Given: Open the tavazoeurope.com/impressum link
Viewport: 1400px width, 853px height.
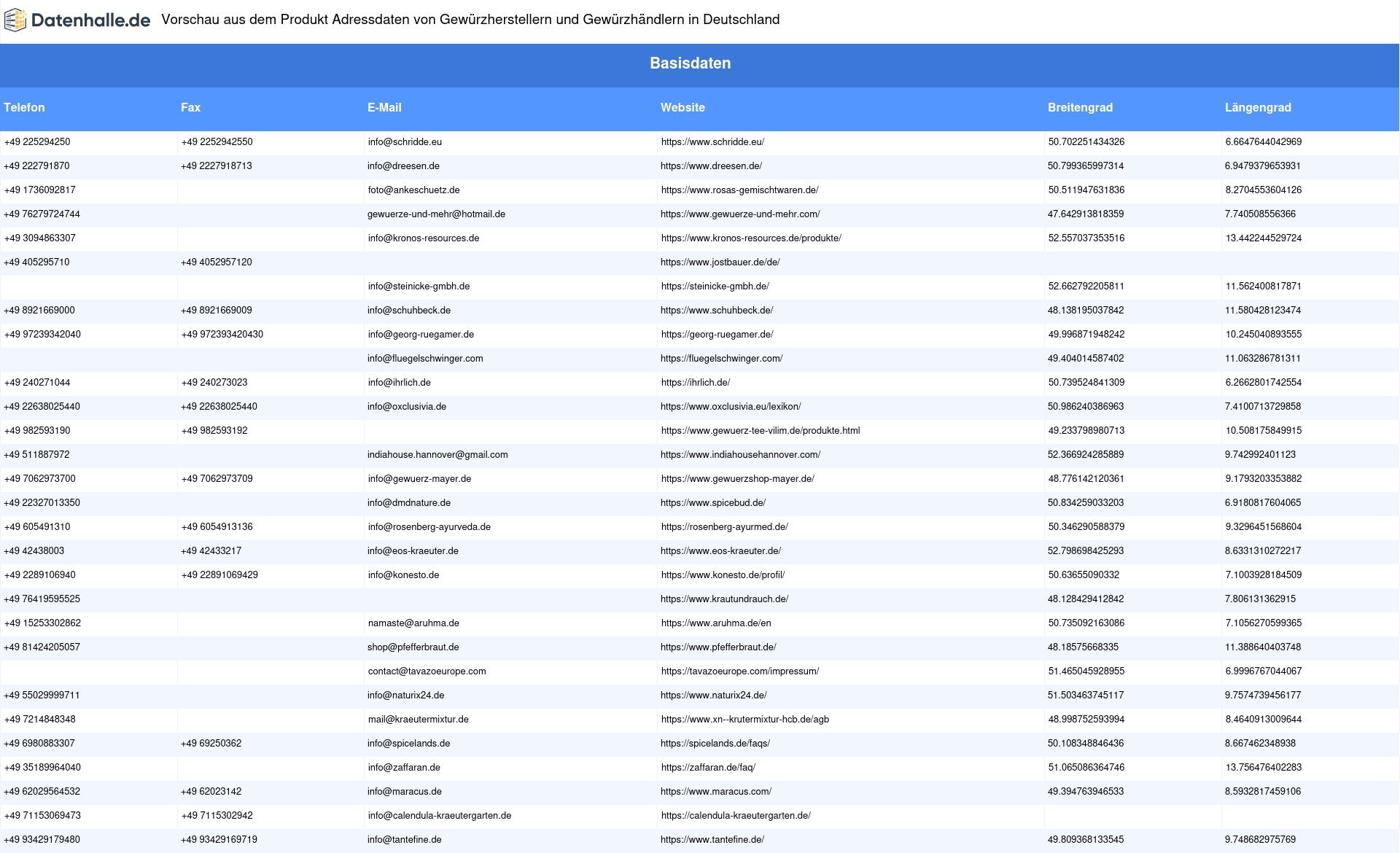Looking at the screenshot, I should (740, 671).
